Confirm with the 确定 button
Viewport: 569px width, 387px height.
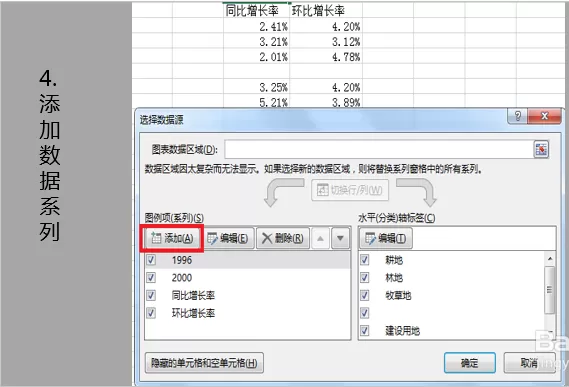(470, 363)
